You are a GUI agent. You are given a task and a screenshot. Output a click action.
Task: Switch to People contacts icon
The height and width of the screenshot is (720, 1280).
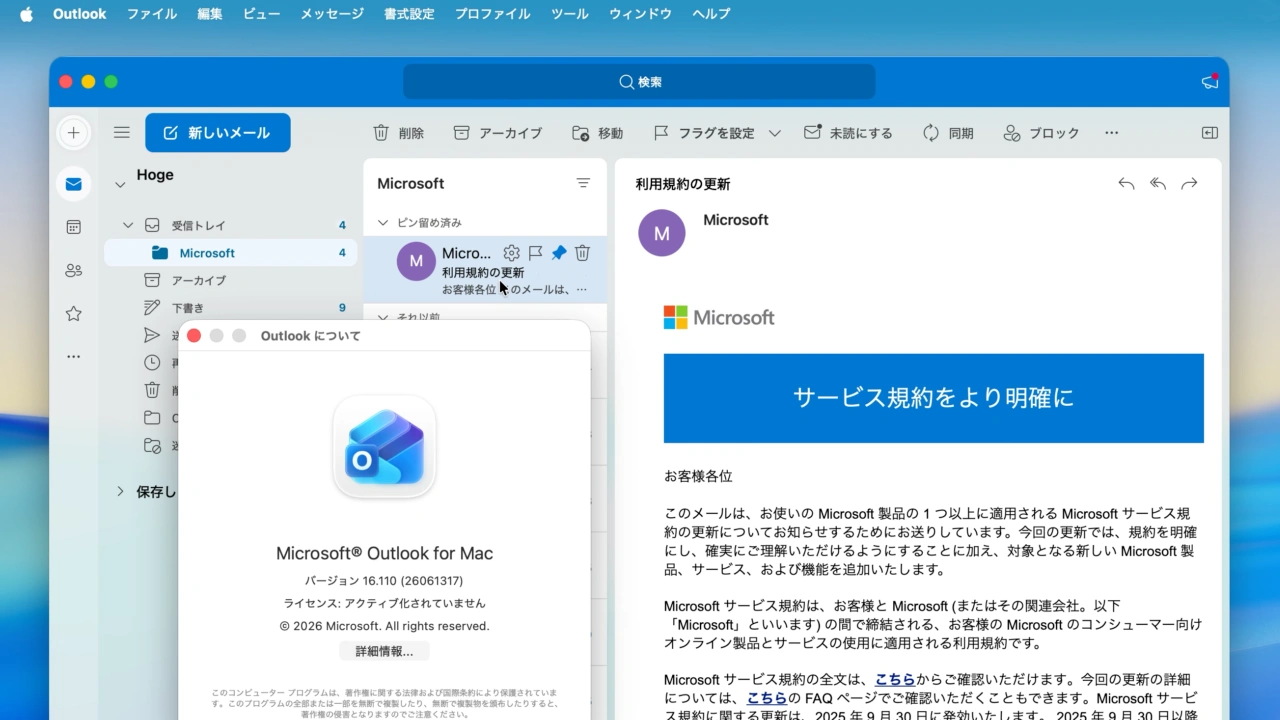[x=74, y=270]
